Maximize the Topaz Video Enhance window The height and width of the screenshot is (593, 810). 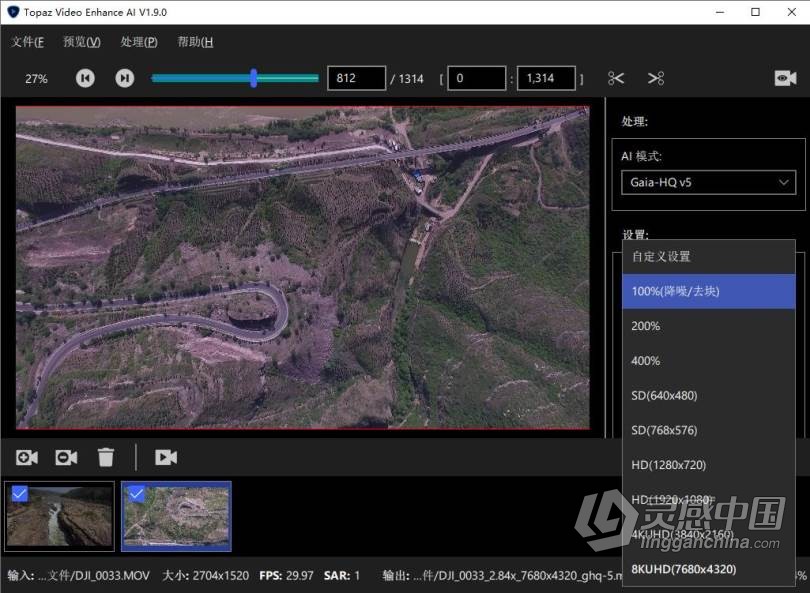[x=755, y=12]
